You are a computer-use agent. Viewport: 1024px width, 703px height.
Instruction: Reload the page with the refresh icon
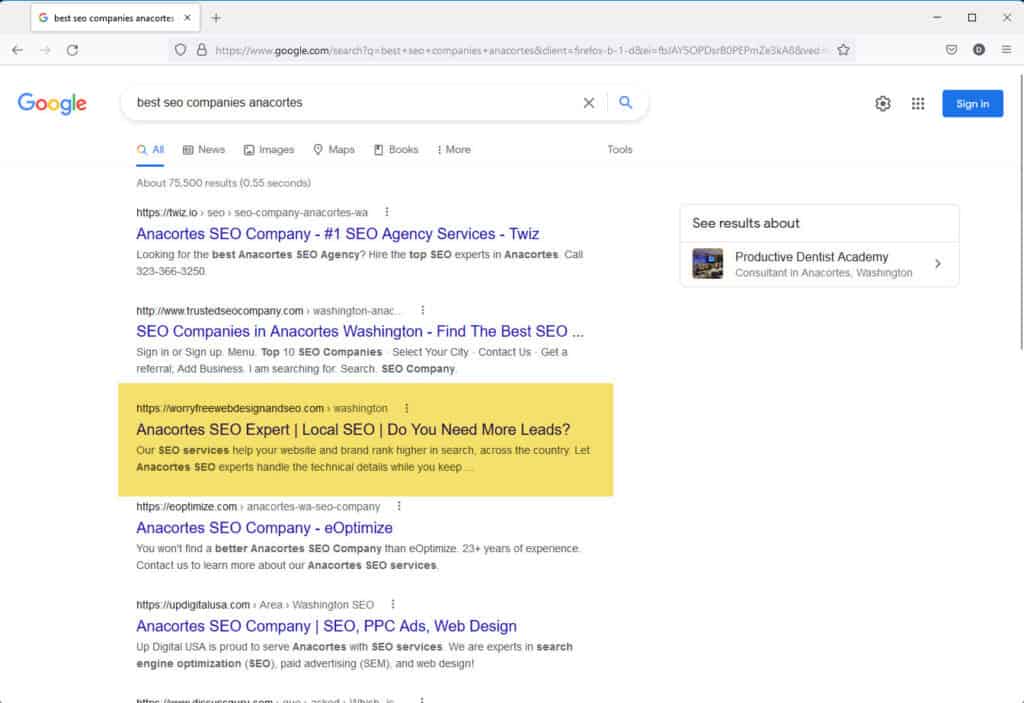[x=72, y=50]
